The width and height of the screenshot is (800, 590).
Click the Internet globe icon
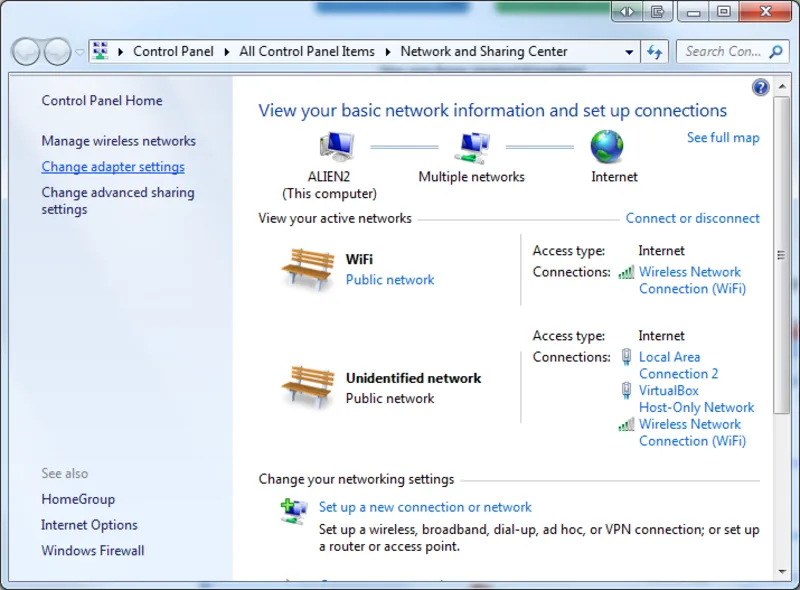(607, 146)
